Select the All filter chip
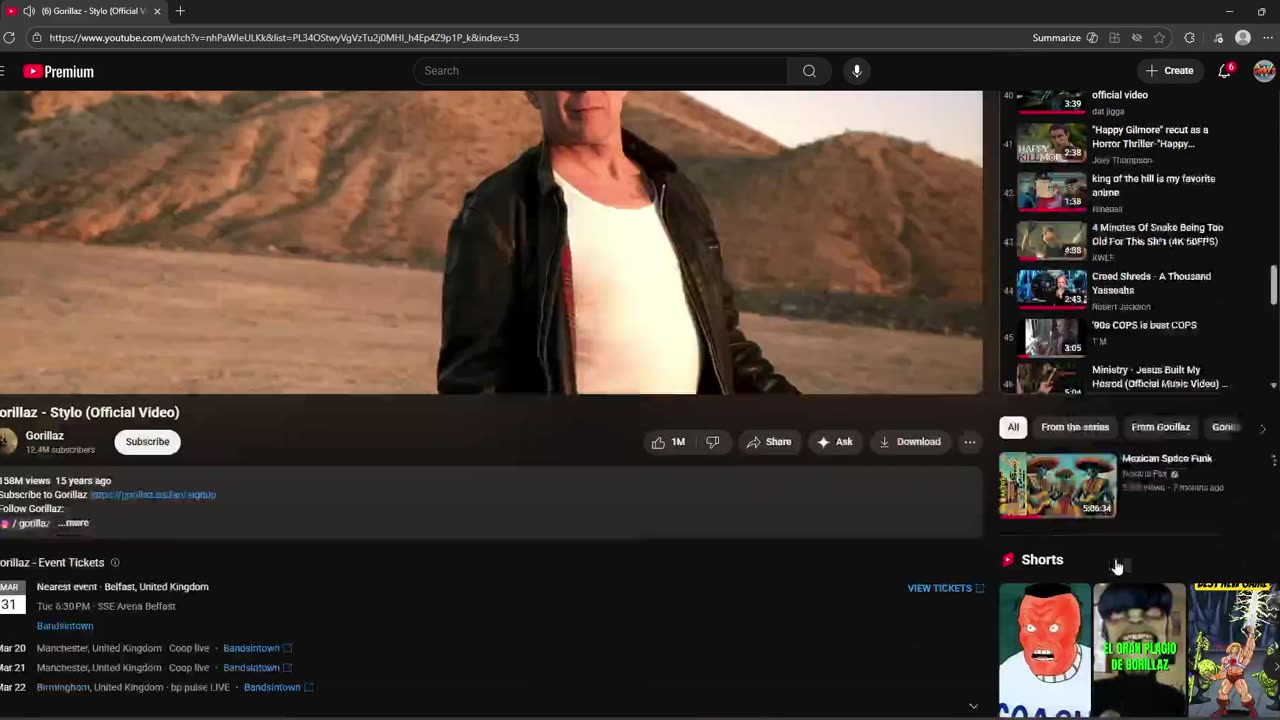 [x=1013, y=427]
